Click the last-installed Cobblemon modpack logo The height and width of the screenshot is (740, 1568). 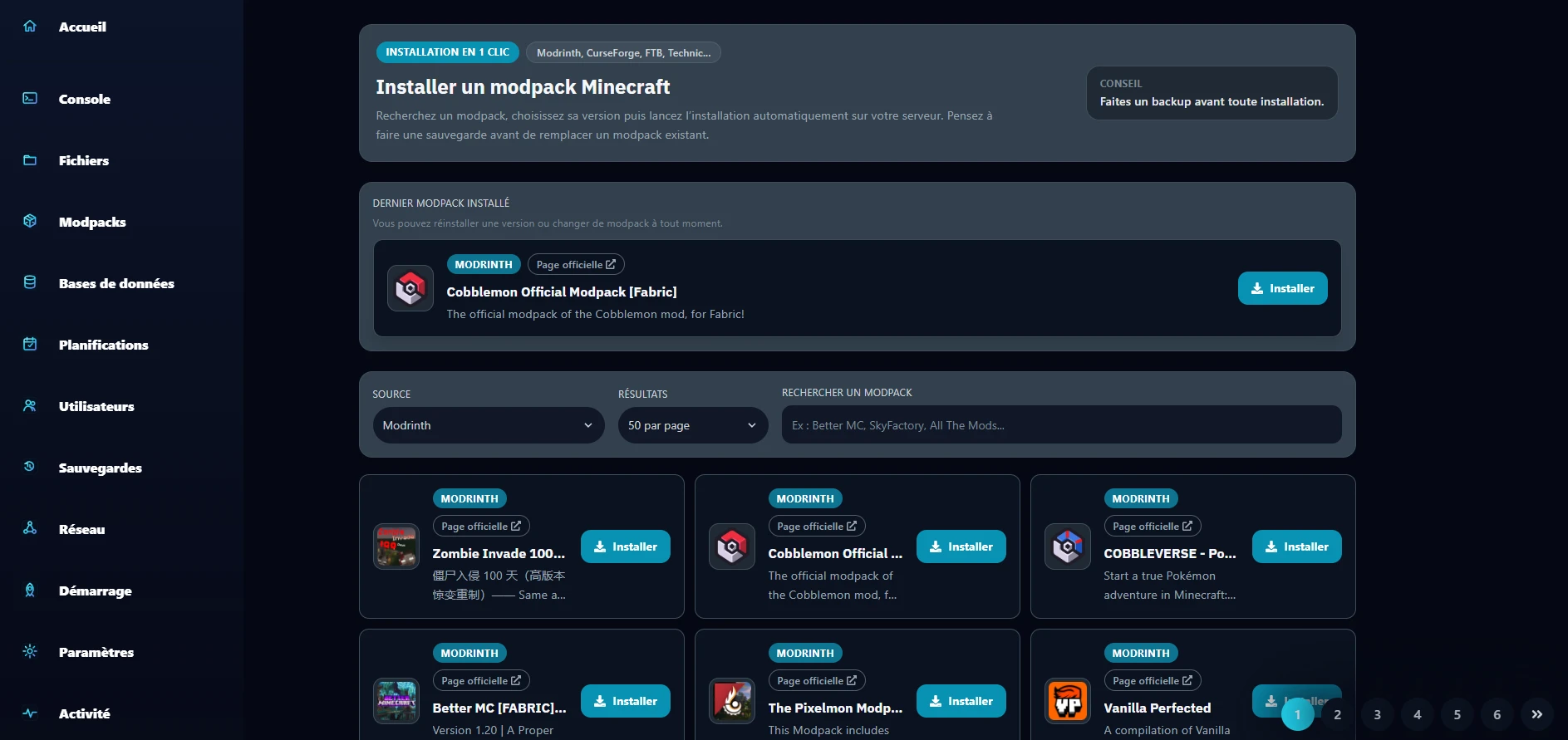(410, 288)
